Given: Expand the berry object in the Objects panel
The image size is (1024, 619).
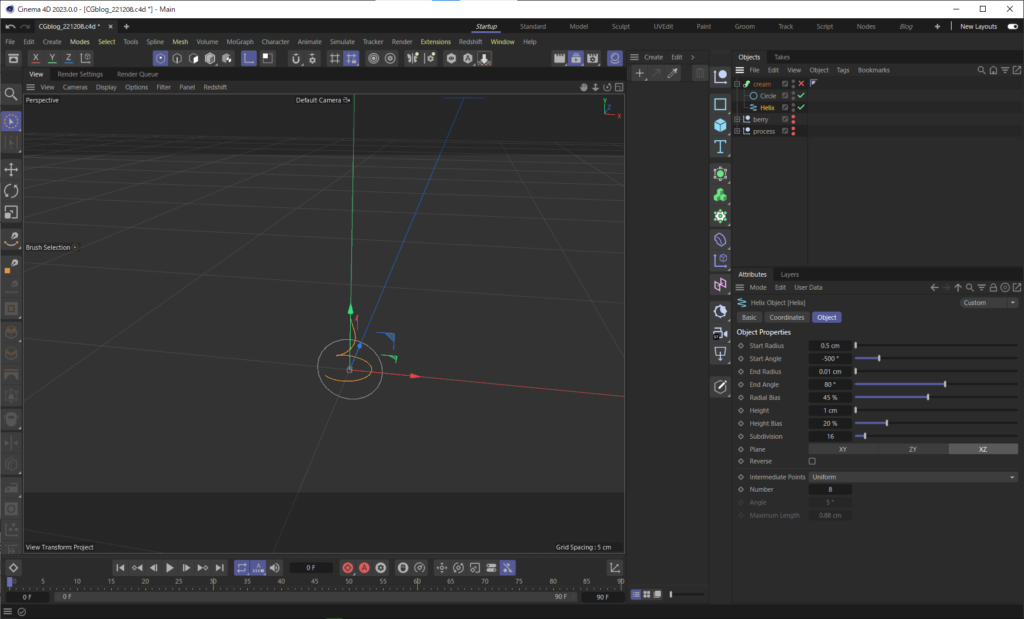Looking at the screenshot, I should 737,119.
